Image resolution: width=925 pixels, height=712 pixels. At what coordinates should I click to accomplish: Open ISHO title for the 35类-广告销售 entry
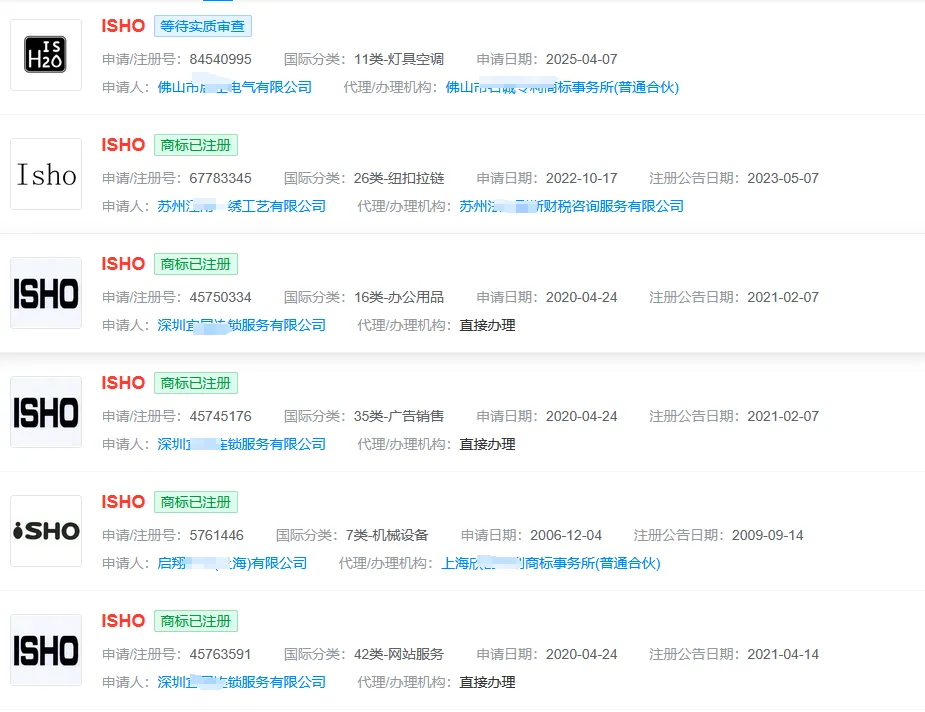[x=123, y=383]
